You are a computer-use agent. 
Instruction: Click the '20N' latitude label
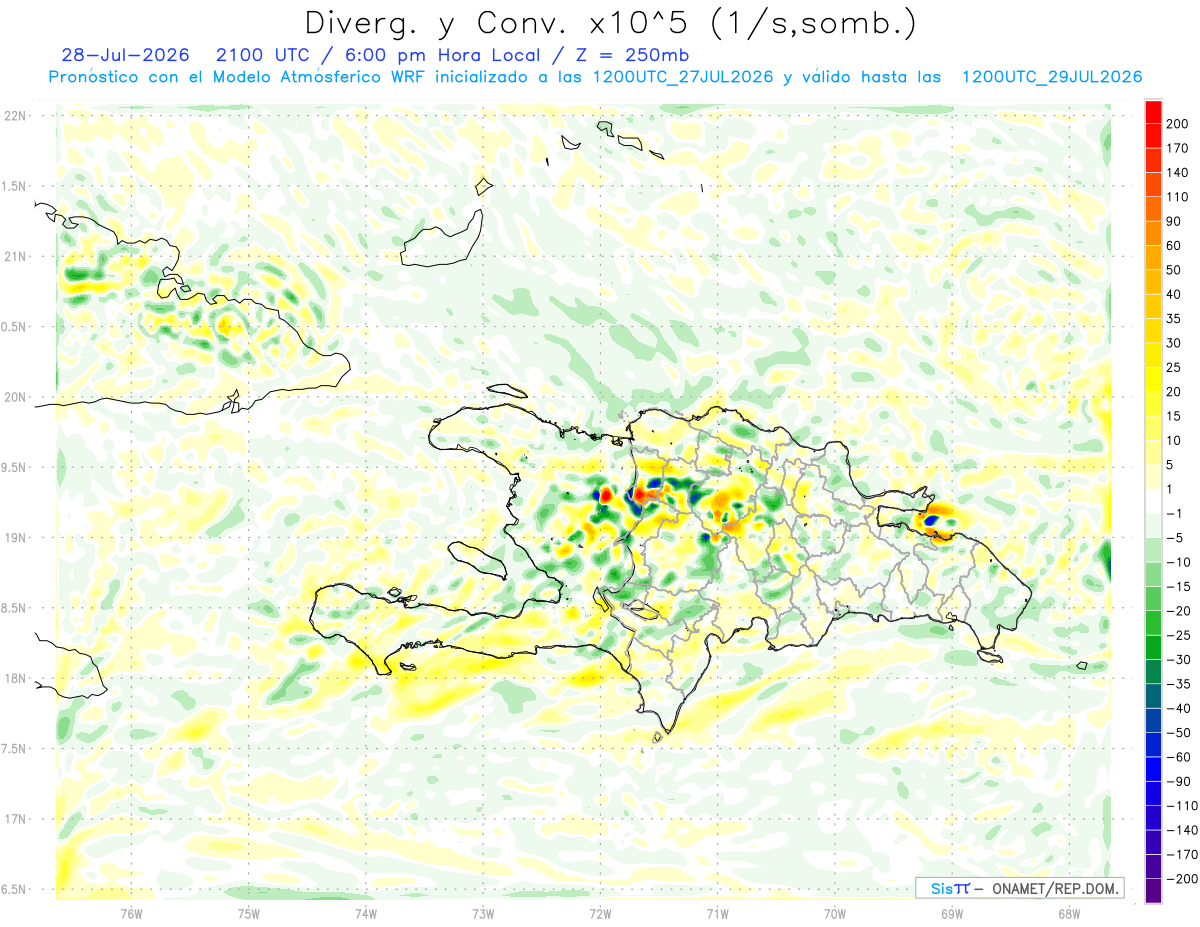coord(14,397)
